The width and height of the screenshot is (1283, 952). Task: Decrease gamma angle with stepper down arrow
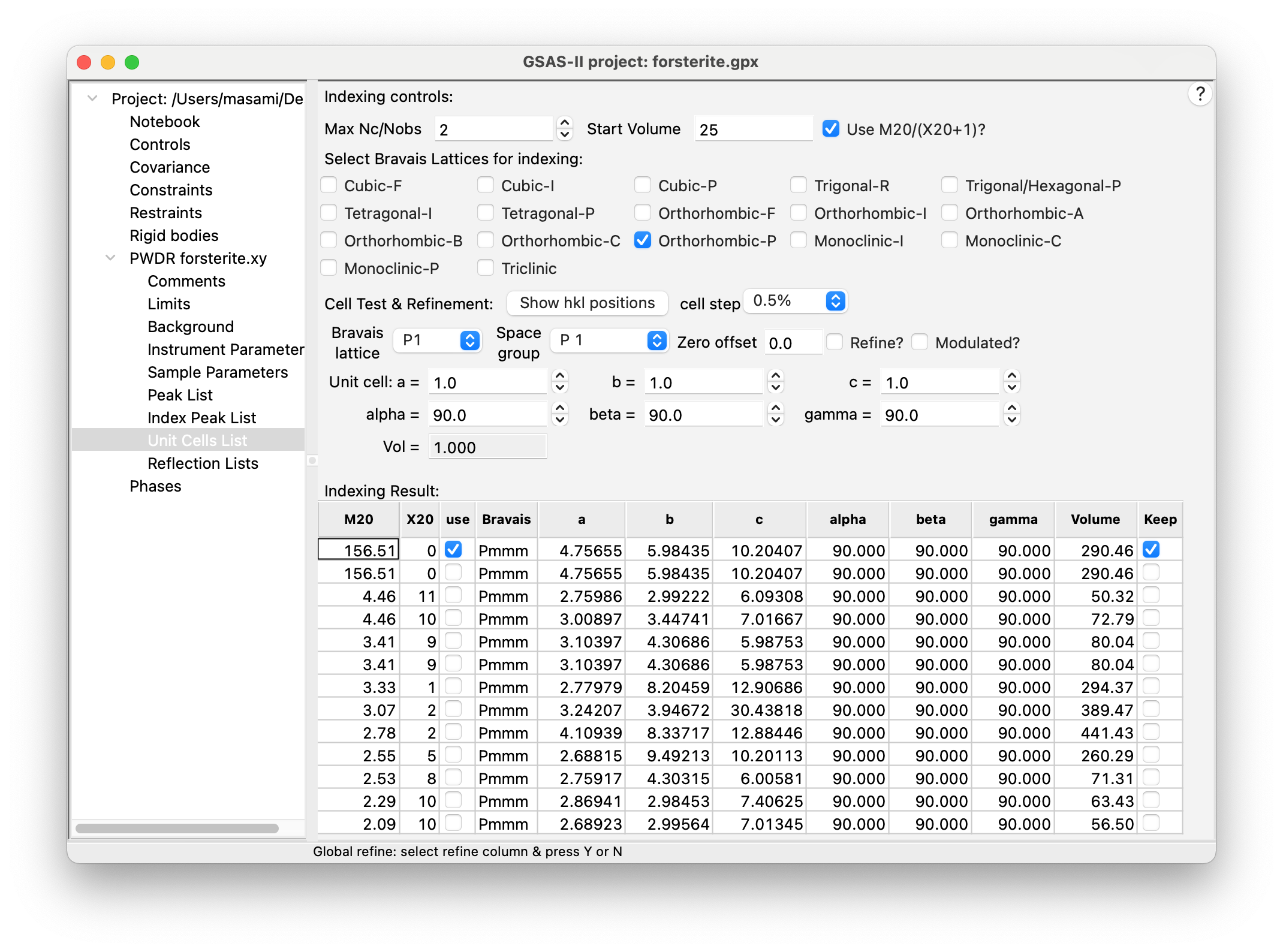pyautogui.click(x=1012, y=420)
